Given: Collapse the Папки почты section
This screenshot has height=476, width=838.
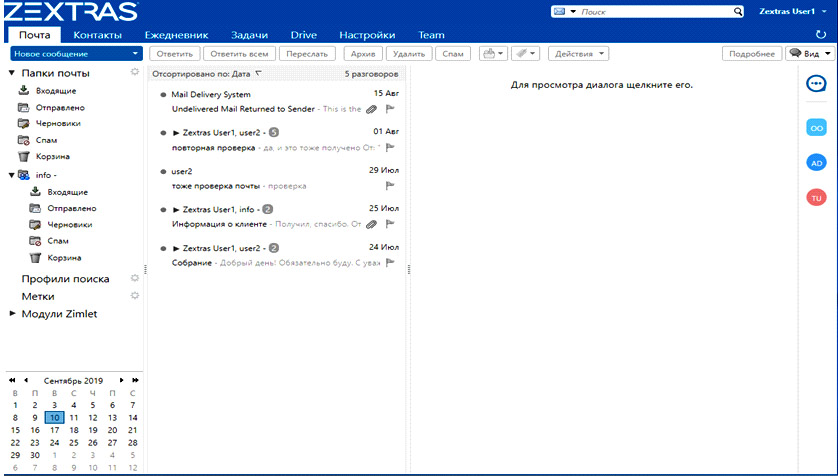Looking at the screenshot, I should 12,73.
